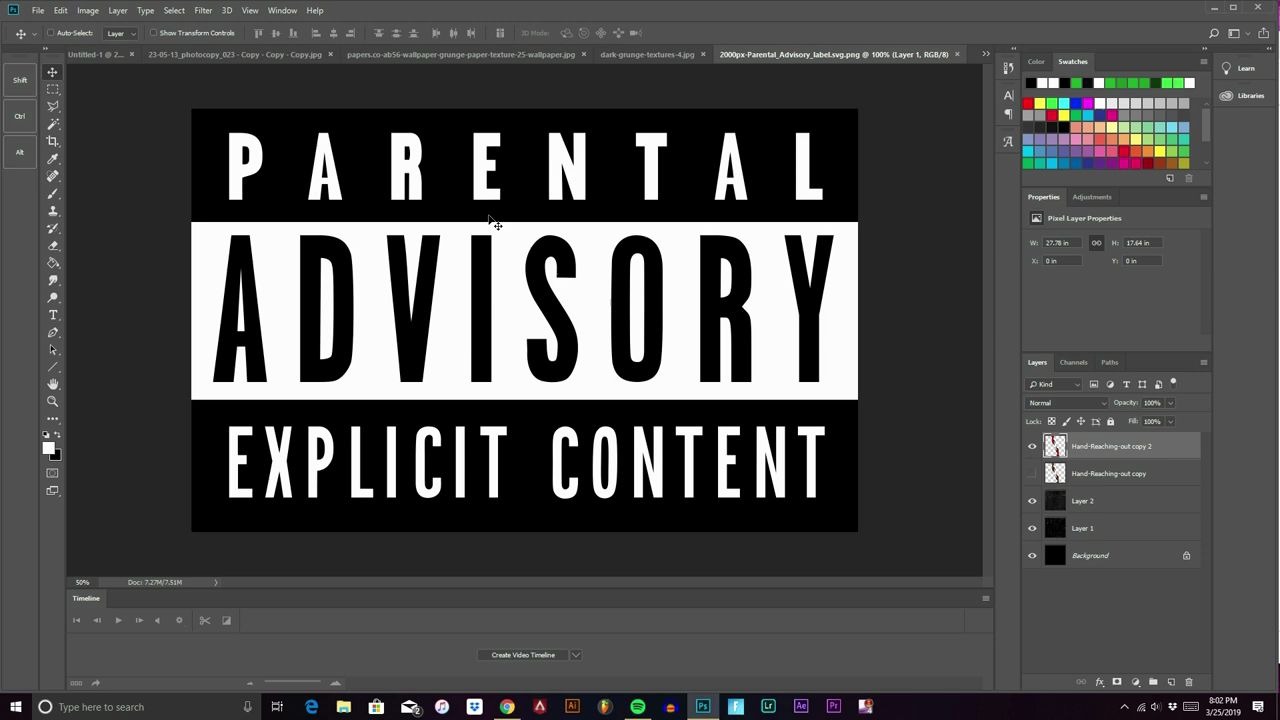Image resolution: width=1280 pixels, height=720 pixels.
Task: Enable the Auto-Select checkbox
Action: [x=51, y=33]
